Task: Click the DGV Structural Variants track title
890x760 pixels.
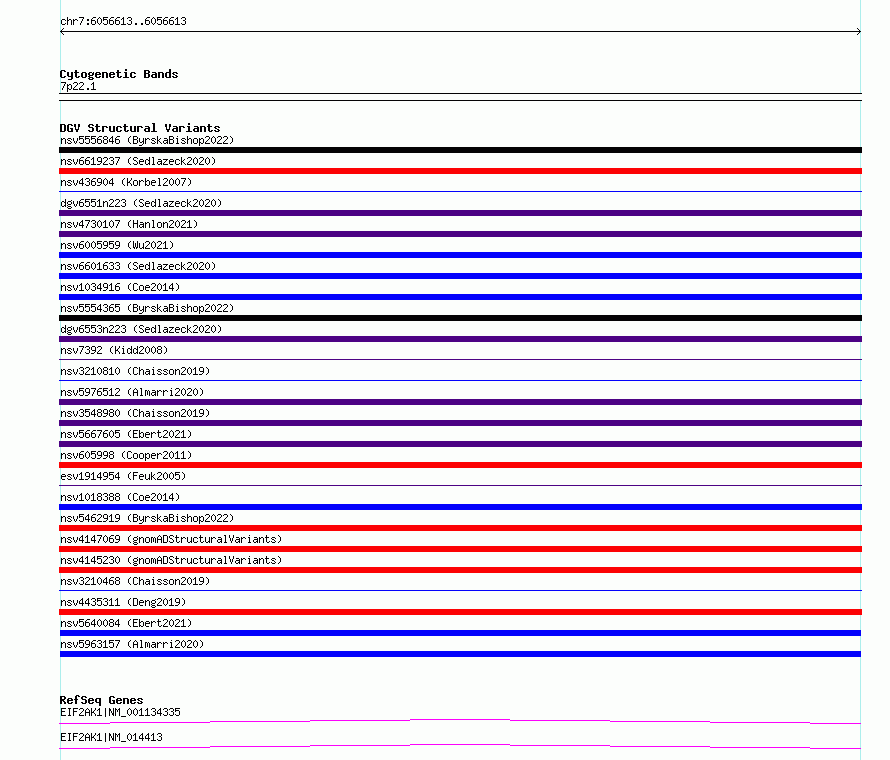Action: [x=140, y=128]
